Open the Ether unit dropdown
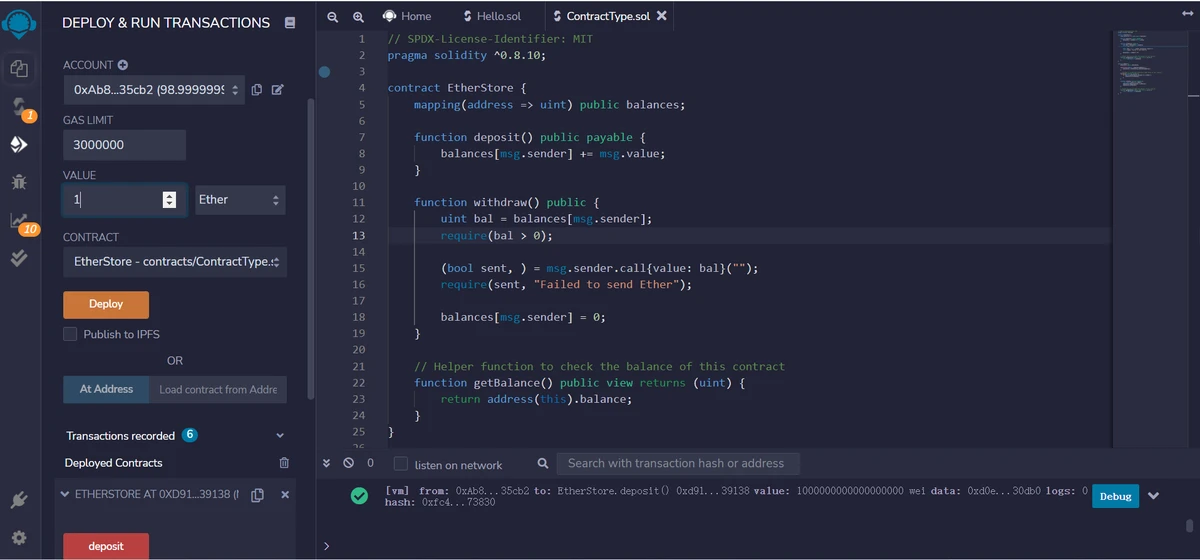 pos(240,200)
